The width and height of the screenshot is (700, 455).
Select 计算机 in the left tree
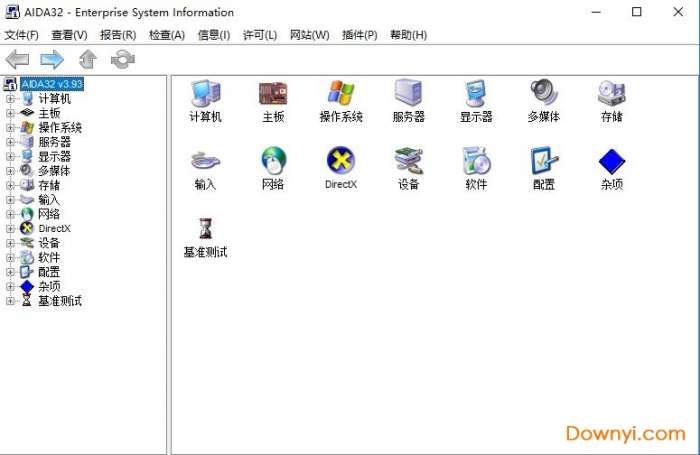click(54, 98)
